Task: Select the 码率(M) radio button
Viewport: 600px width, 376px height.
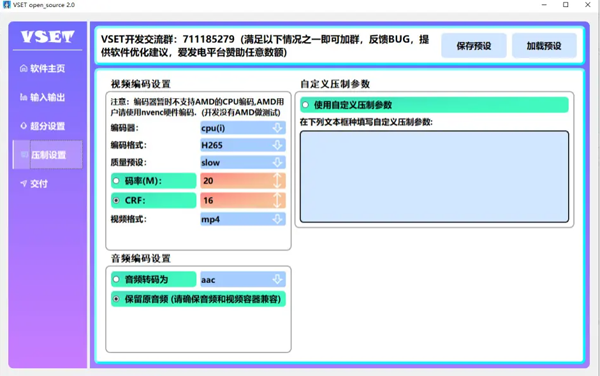Action: pos(116,181)
